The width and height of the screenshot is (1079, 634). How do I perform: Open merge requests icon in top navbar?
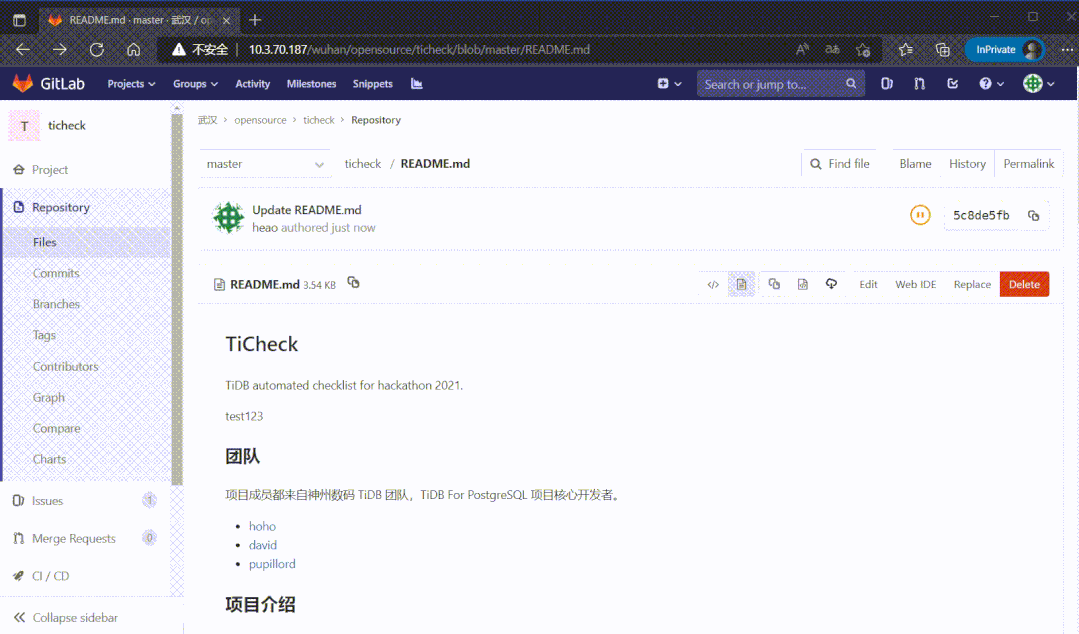coord(919,84)
